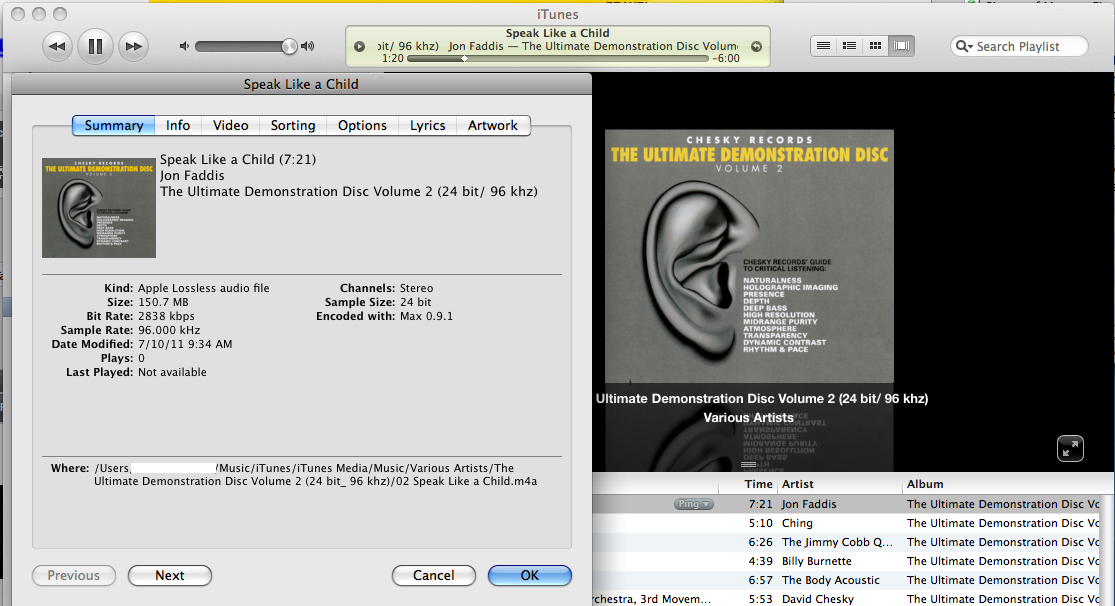Image resolution: width=1115 pixels, height=606 pixels.
Task: Click the file path text after Where:
Action: pyautogui.click(x=315, y=474)
